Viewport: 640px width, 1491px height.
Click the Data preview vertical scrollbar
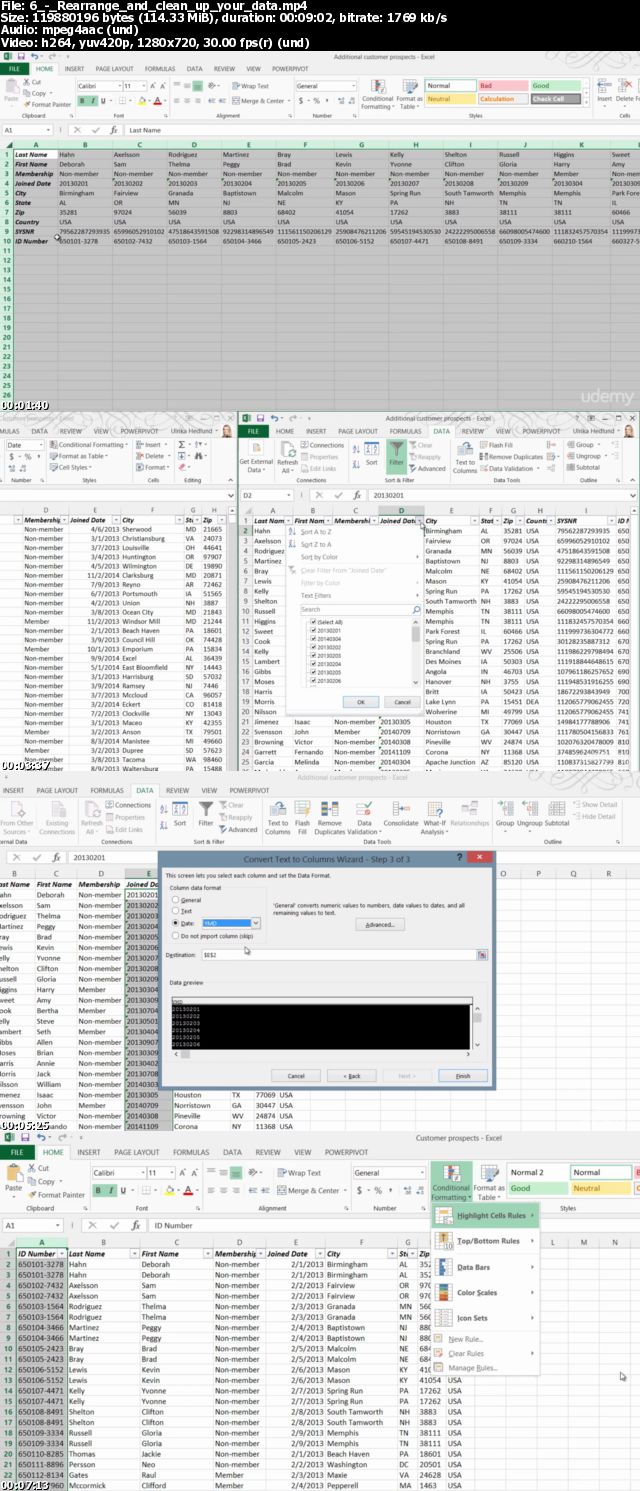coord(477,1028)
